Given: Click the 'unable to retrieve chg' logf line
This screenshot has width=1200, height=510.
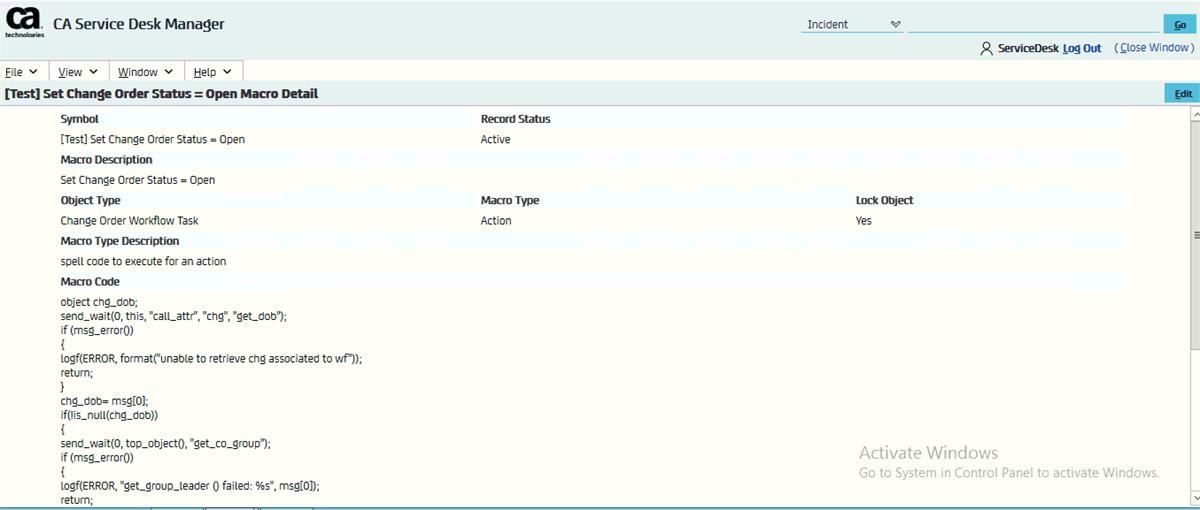Looking at the screenshot, I should click(211, 358).
